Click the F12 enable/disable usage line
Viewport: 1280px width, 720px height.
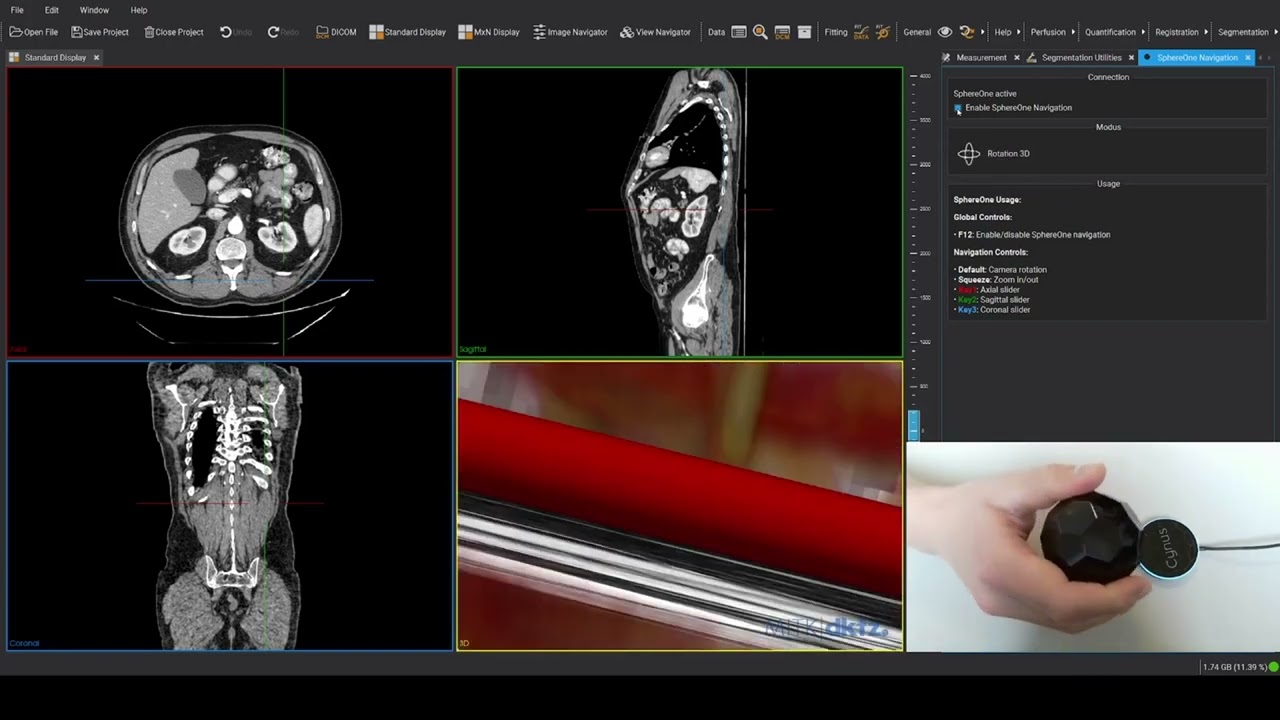[x=1032, y=235]
